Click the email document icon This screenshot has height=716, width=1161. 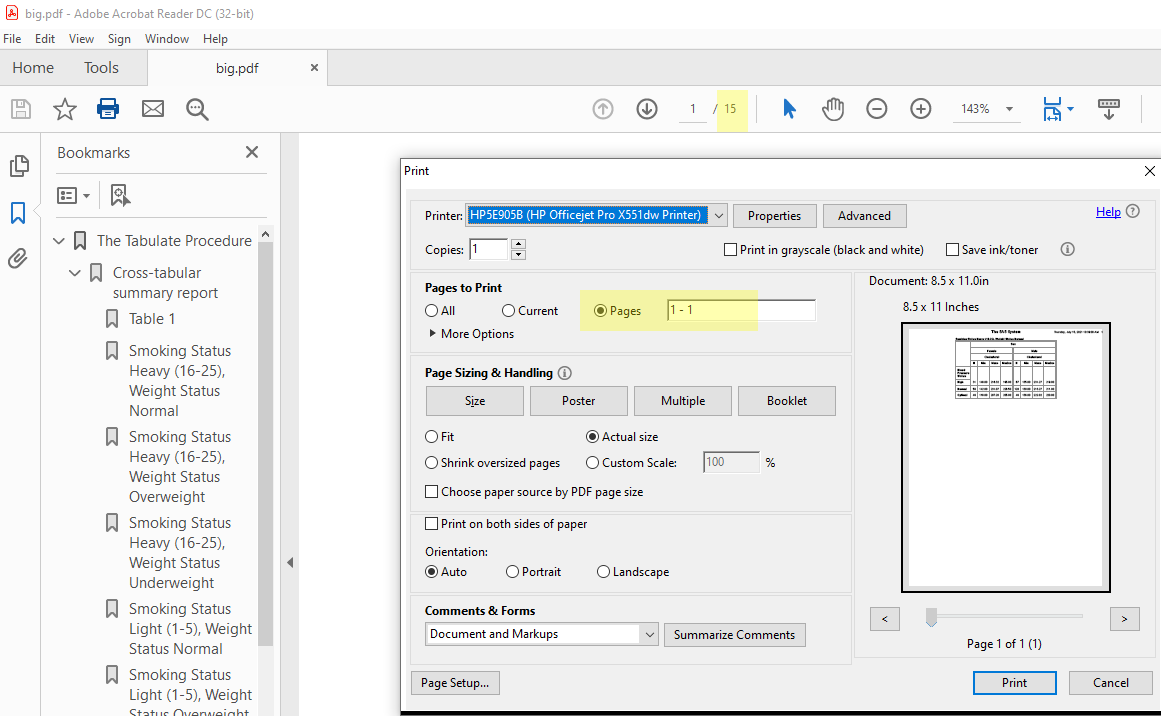(x=152, y=109)
